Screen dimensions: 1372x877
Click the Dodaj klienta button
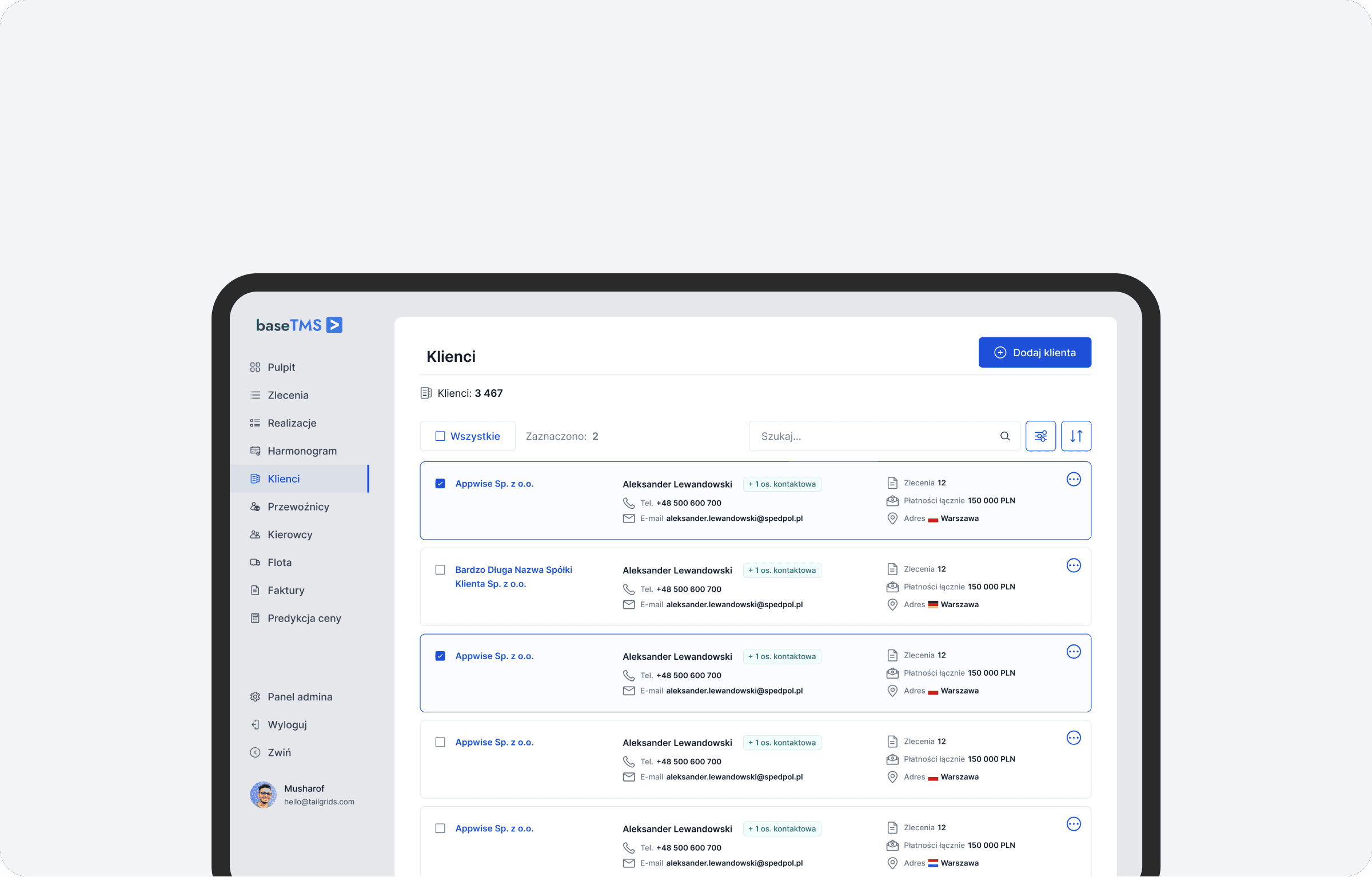tap(1034, 353)
